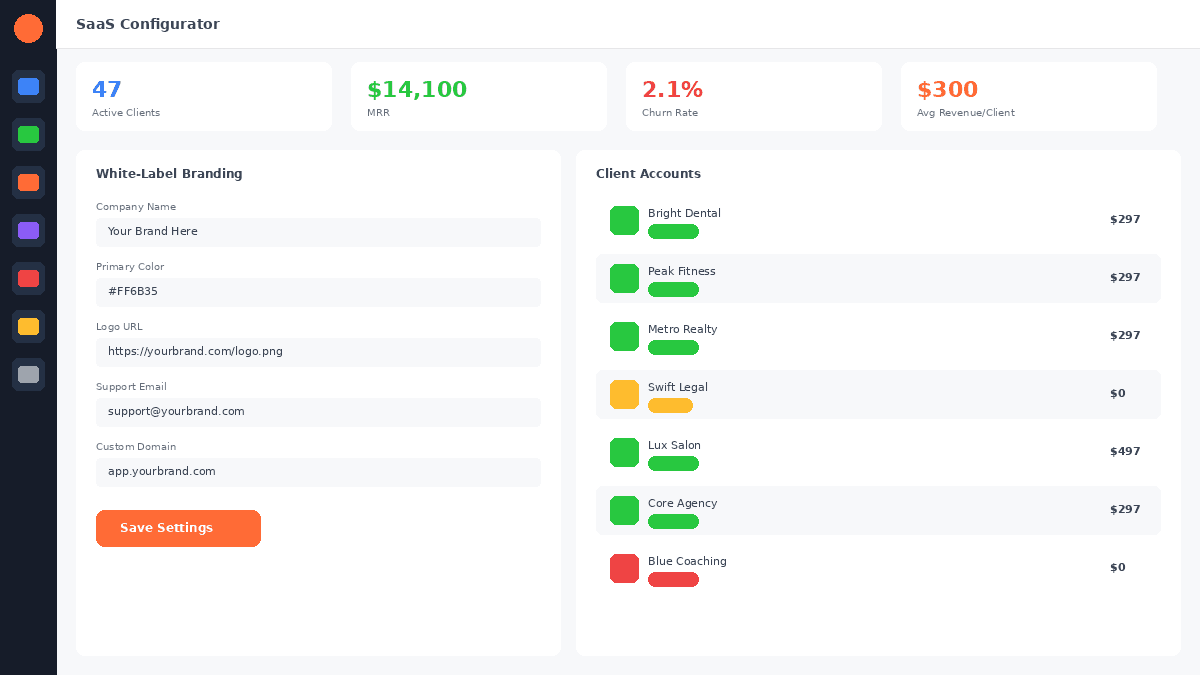Select the purple sidebar icon
The image size is (1200, 675).
[x=28, y=231]
